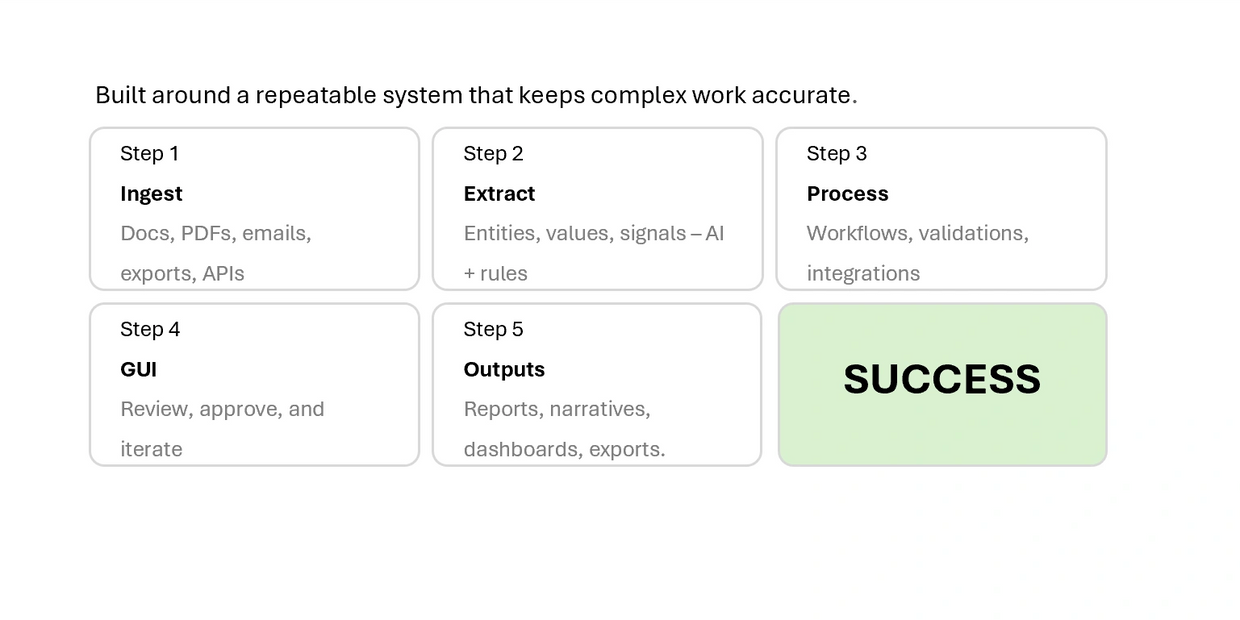Click the bold "Ingest" title
This screenshot has height=620, width=1240.
[x=151, y=193]
